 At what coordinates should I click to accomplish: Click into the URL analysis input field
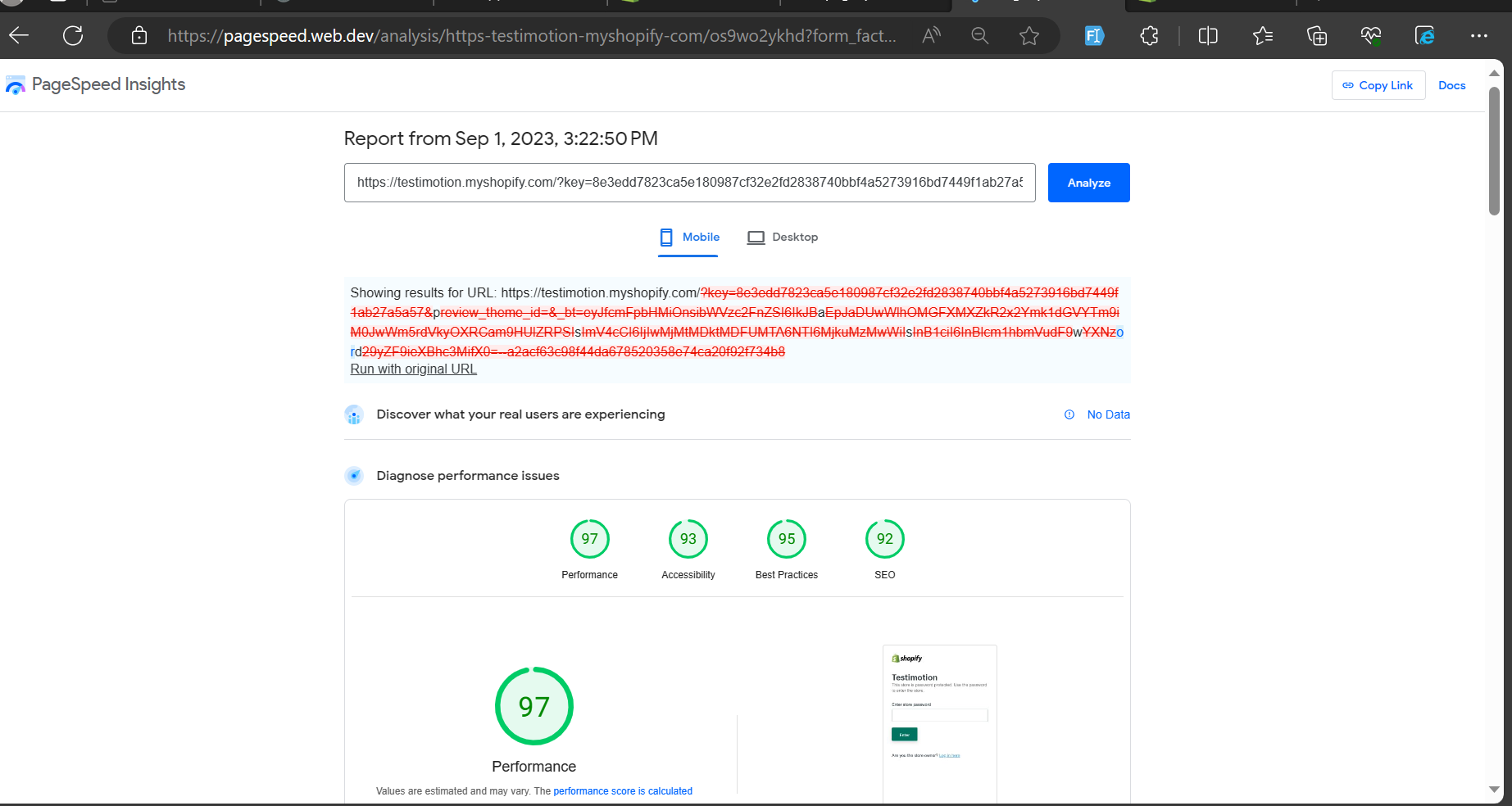(690, 183)
